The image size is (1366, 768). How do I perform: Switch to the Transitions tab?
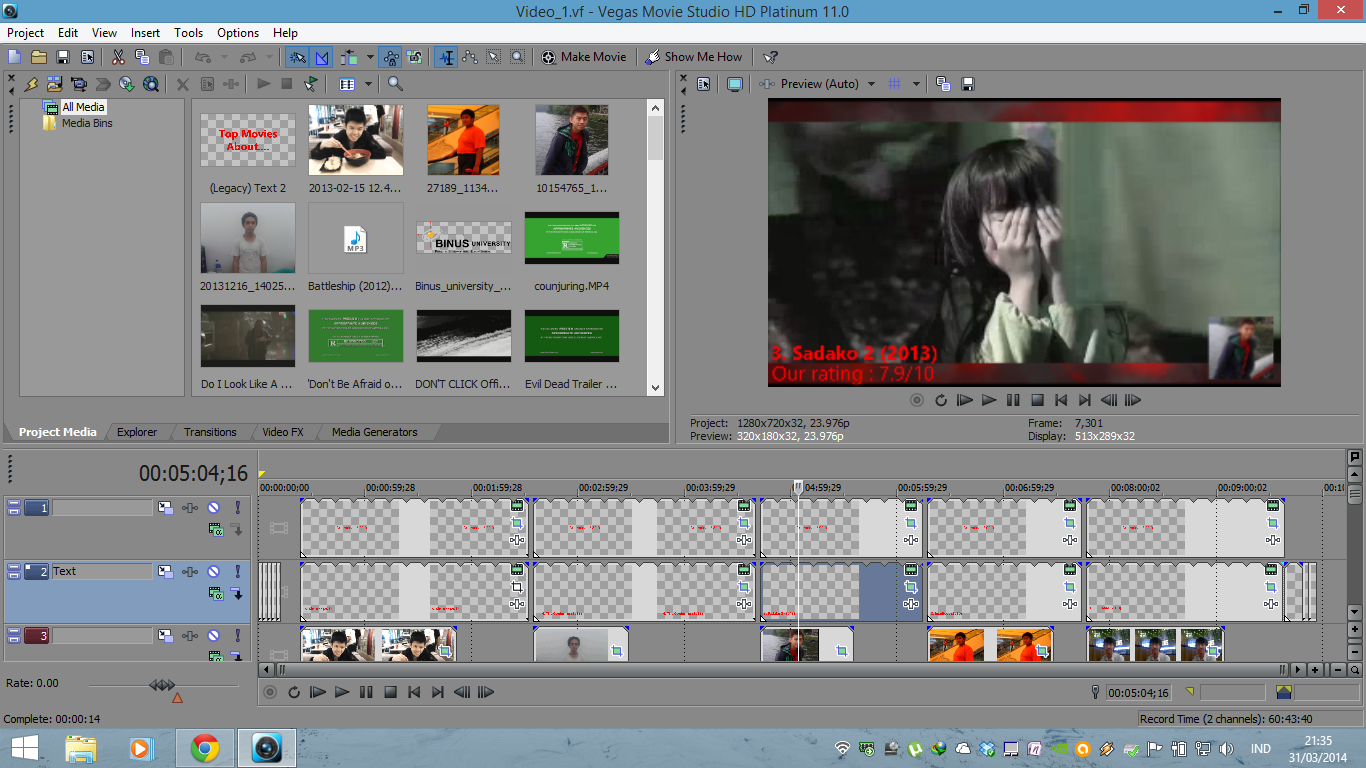point(210,432)
